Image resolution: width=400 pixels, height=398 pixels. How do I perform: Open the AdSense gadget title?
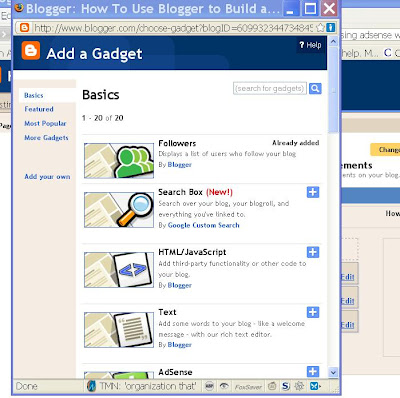click(175, 372)
